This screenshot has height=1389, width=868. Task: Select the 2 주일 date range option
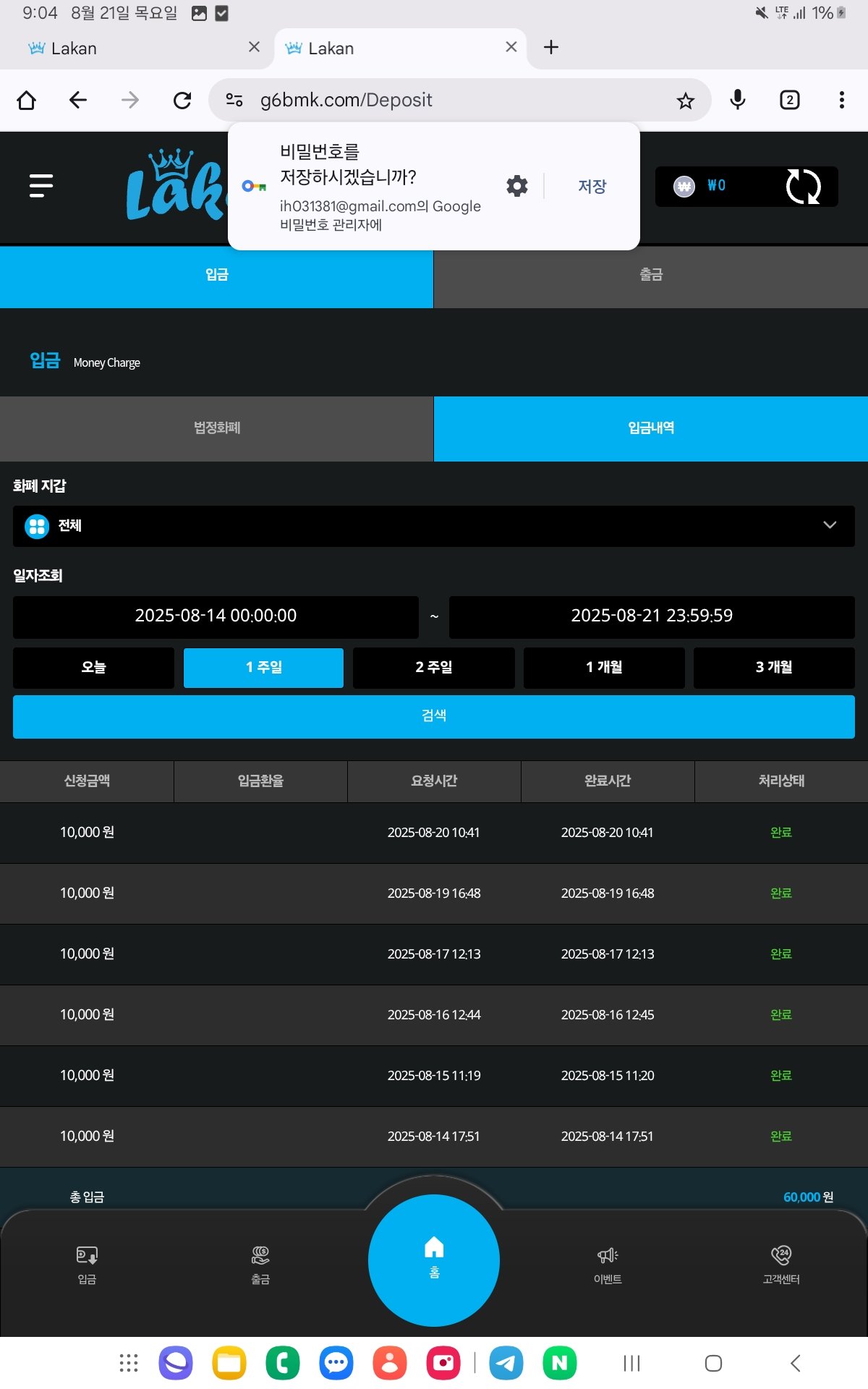[433, 667]
